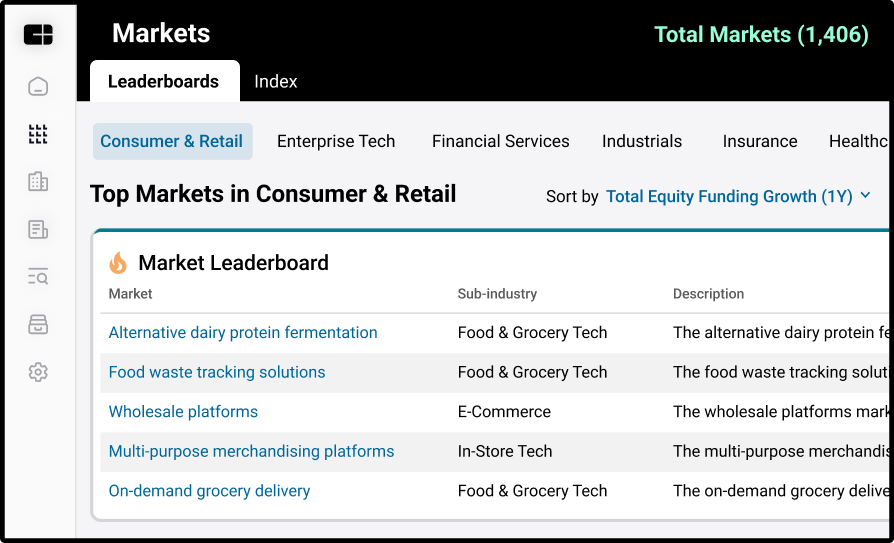Open the Wholesale platforms market link
The height and width of the screenshot is (543, 894).
(x=183, y=411)
